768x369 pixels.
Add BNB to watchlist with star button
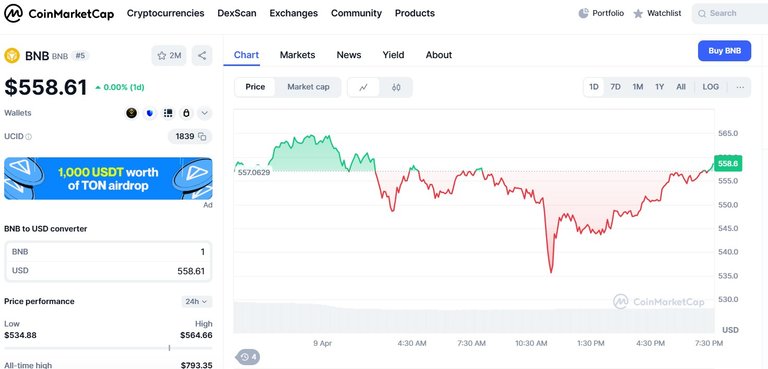169,55
